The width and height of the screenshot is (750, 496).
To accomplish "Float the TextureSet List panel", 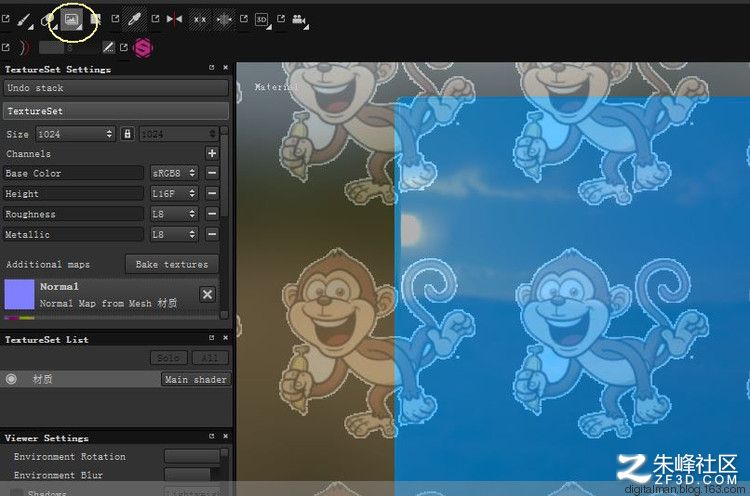I will point(211,338).
